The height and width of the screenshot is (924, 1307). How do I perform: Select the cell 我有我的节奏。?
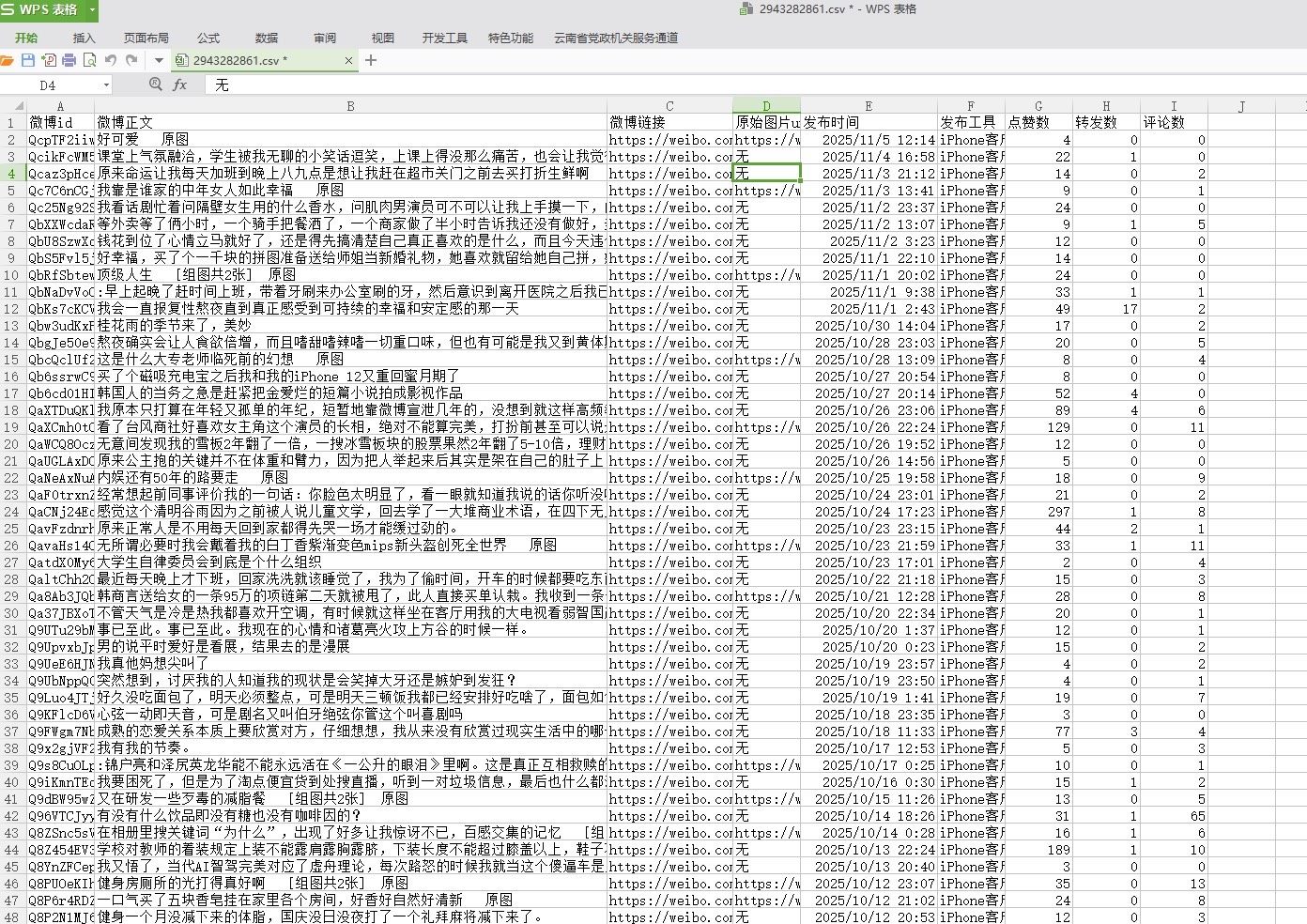click(x=351, y=748)
